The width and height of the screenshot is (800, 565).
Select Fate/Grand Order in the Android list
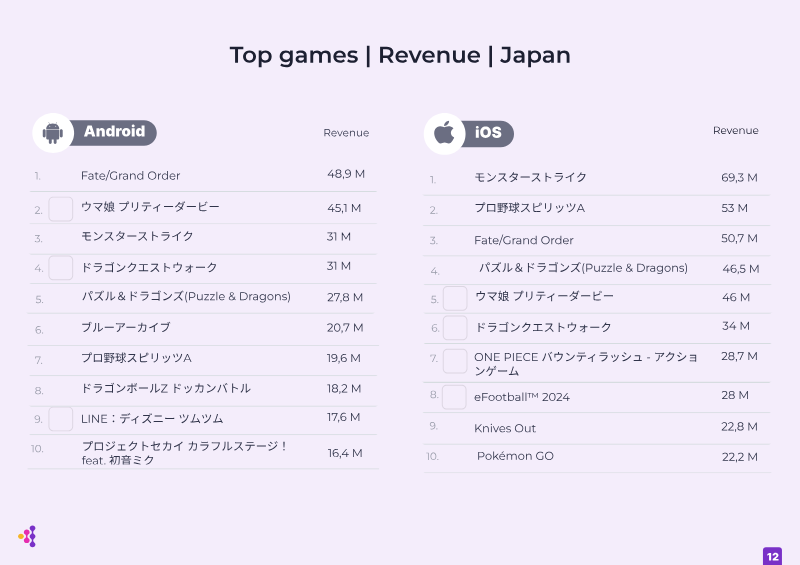131,176
